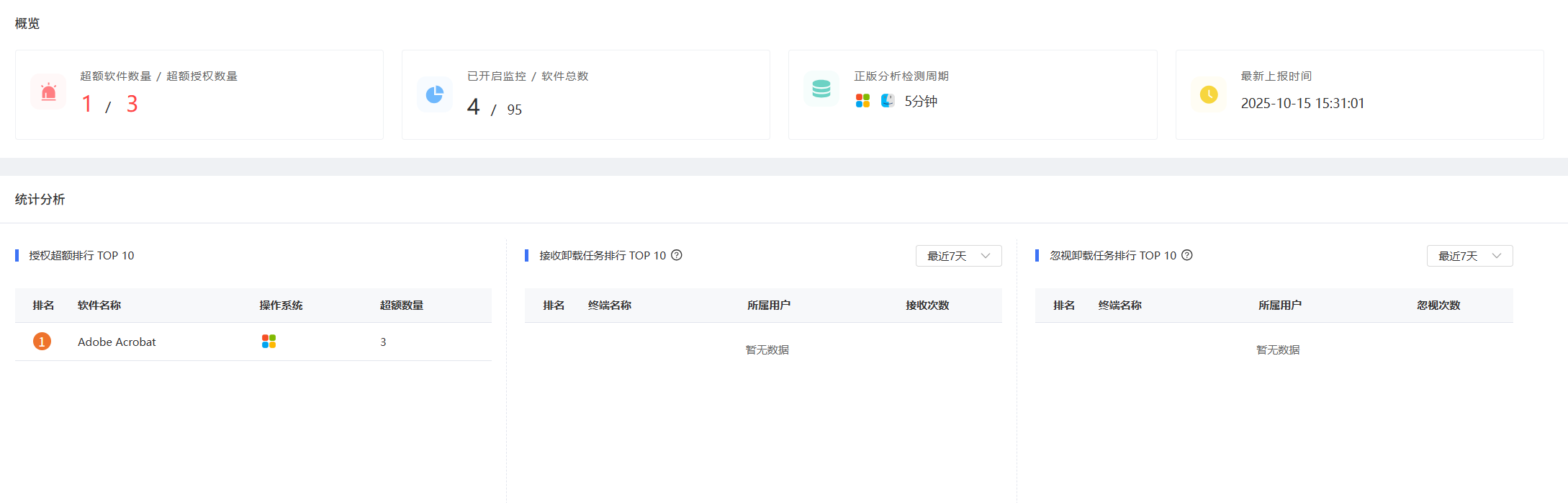Screen dimensions: 1568x503
Task: Select the Adobe Acrobat software name
Action: pyautogui.click(x=117, y=342)
